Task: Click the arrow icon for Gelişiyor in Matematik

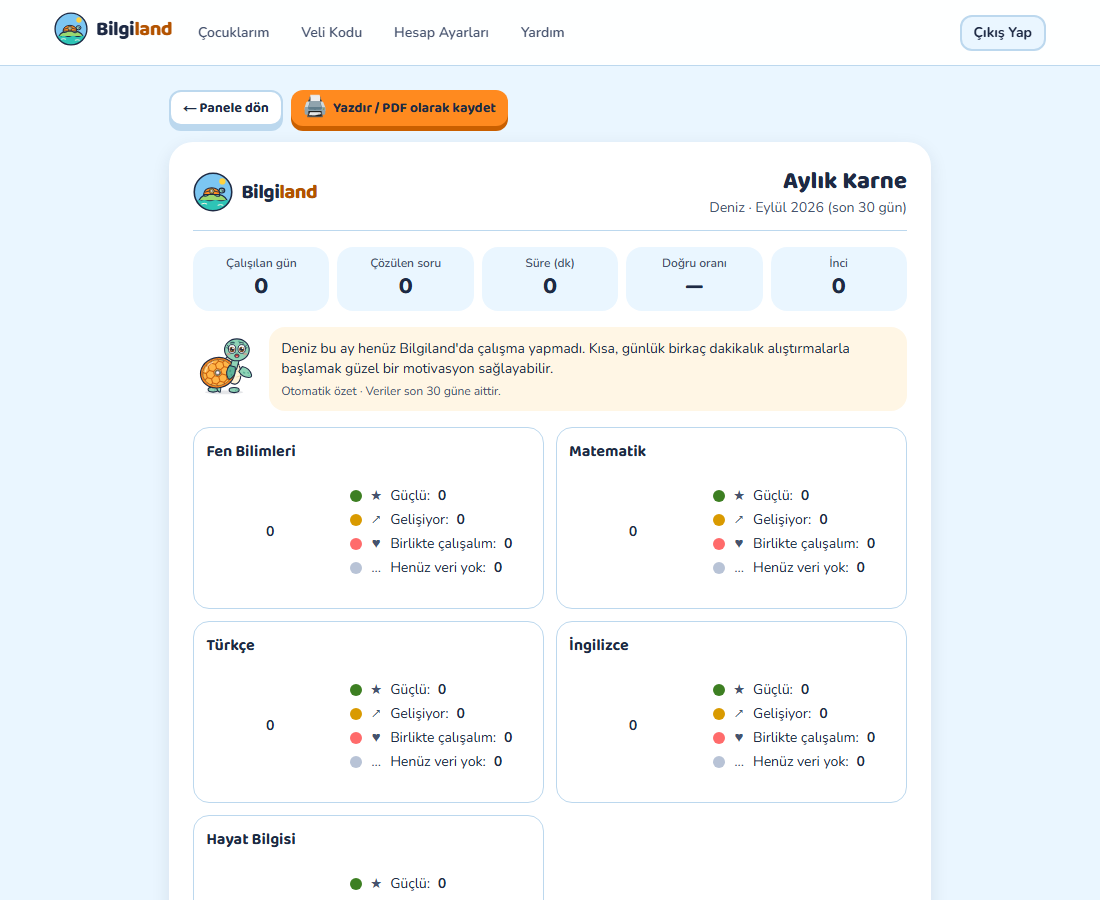Action: [x=739, y=520]
